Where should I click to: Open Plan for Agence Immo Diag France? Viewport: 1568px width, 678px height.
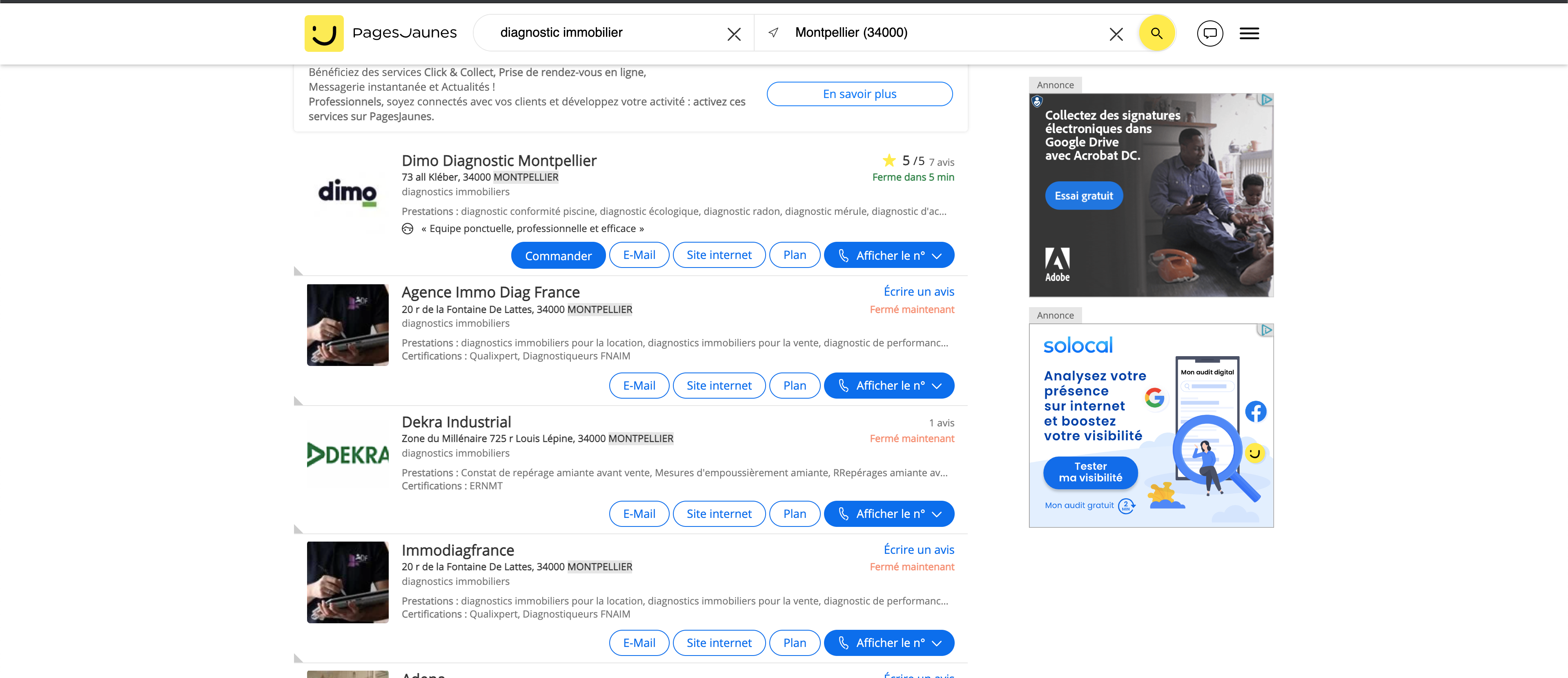tap(794, 385)
